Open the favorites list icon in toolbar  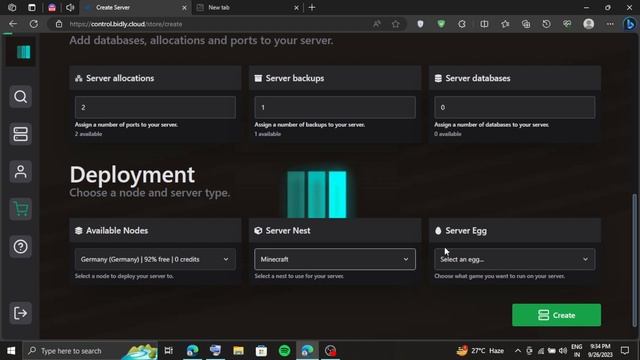click(x=505, y=24)
